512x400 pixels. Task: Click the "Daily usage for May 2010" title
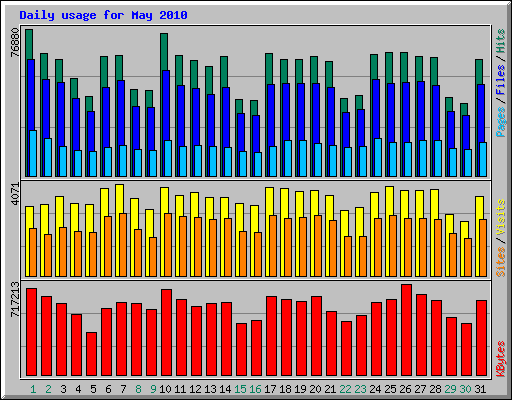pyautogui.click(x=103, y=15)
